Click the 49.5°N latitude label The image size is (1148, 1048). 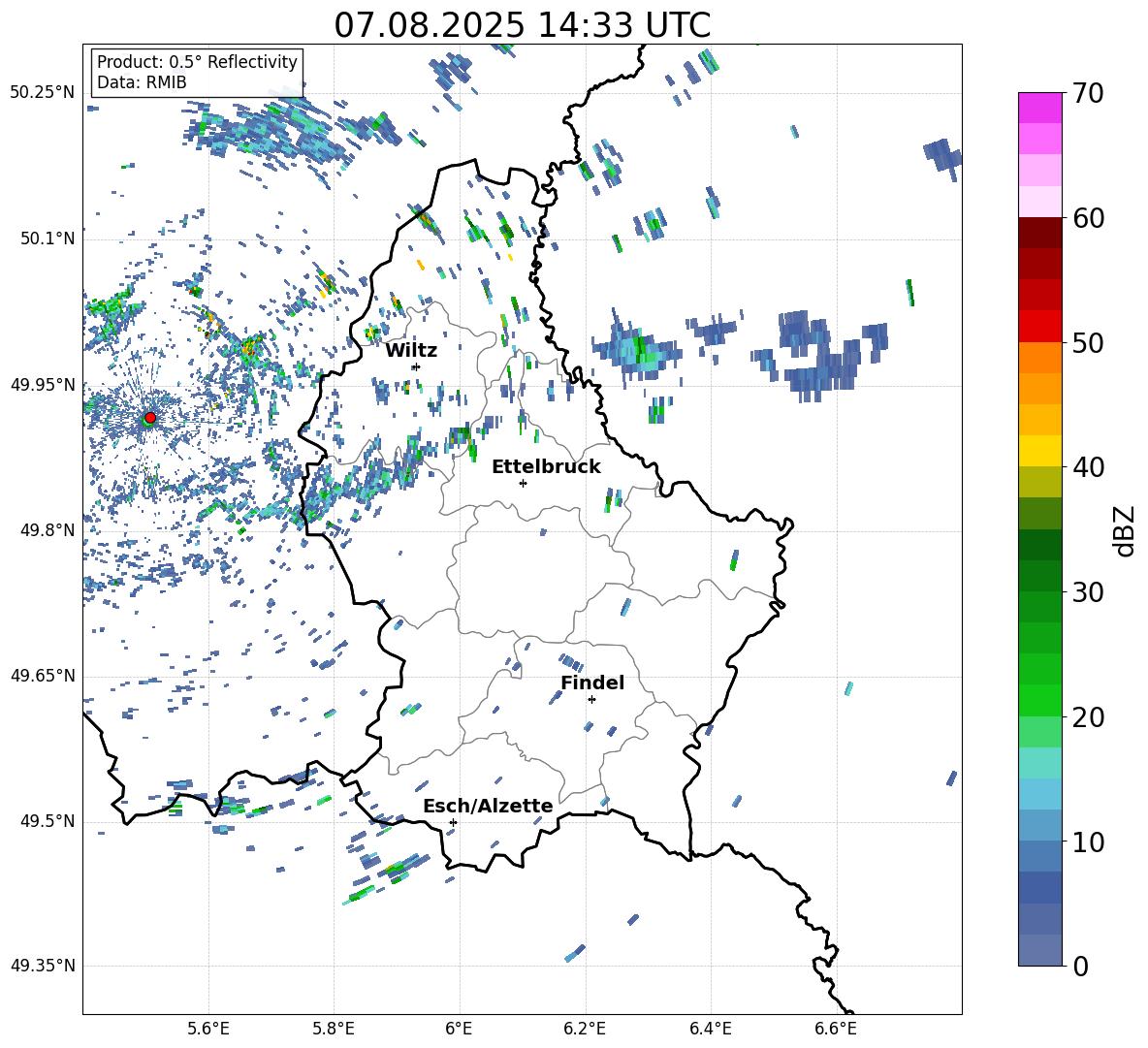point(47,821)
